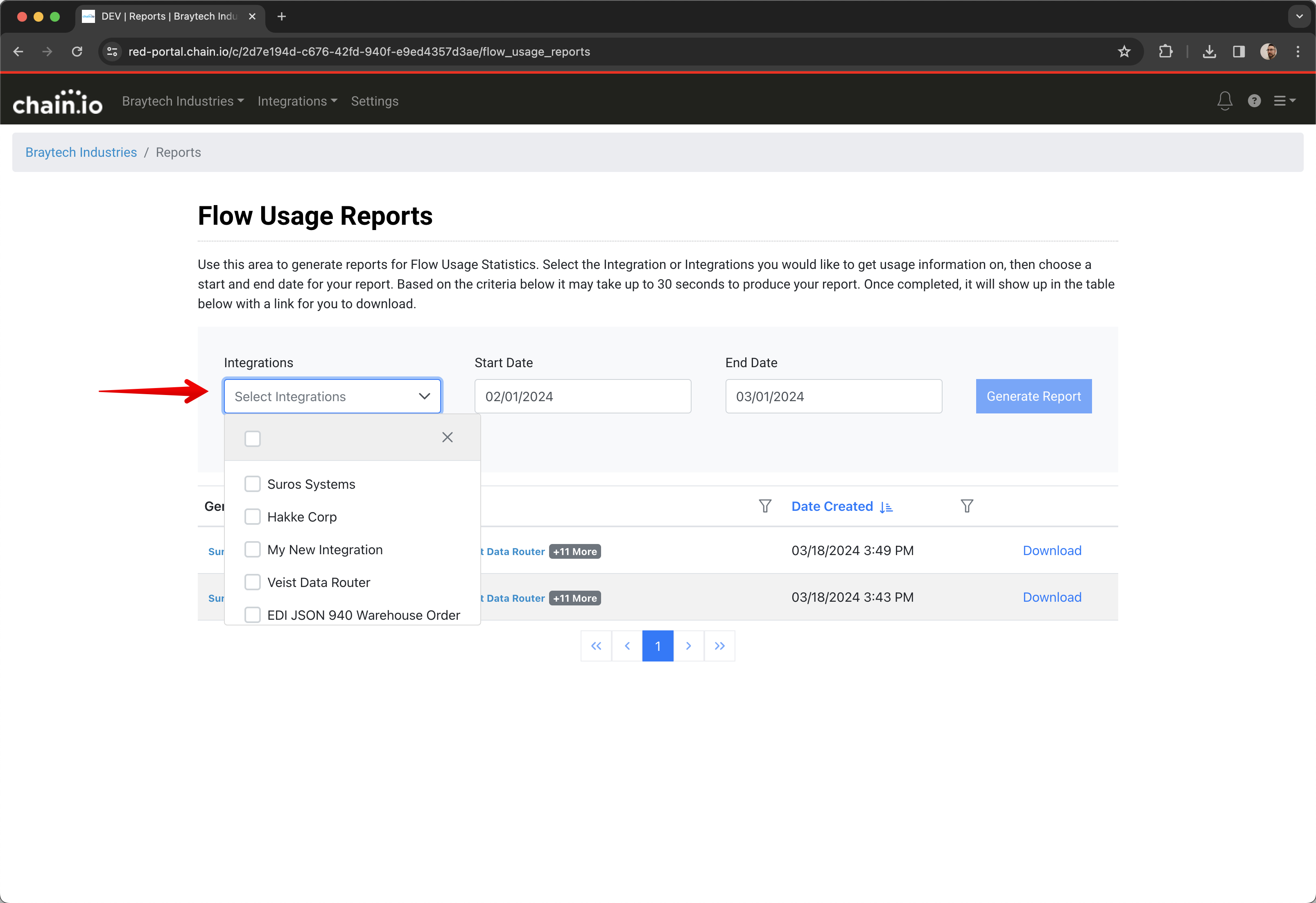Expand the Braytech Industries nav dropdown
Viewport: 1316px width, 903px height.
(x=183, y=101)
